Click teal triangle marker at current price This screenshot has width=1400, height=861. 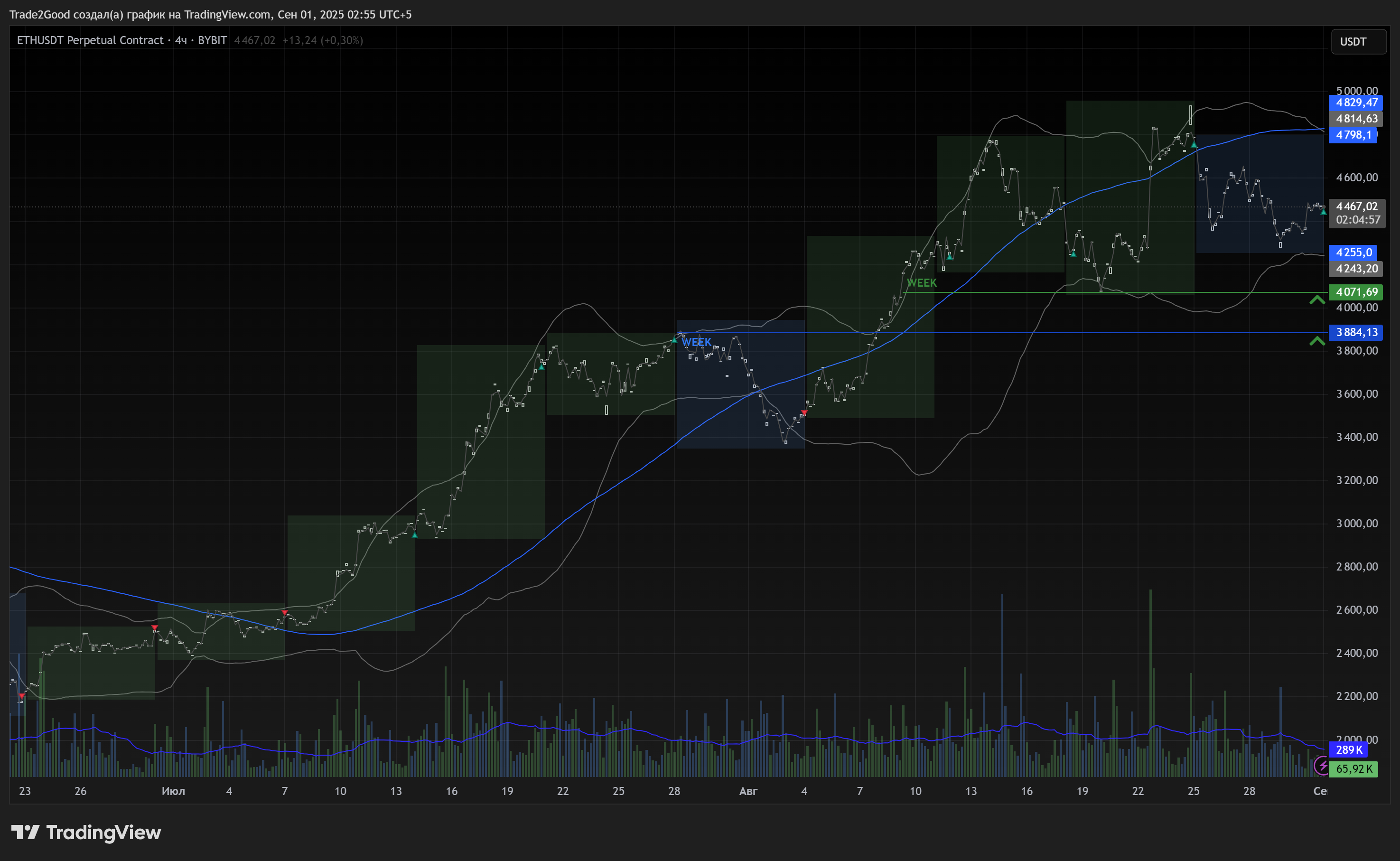coord(1323,212)
